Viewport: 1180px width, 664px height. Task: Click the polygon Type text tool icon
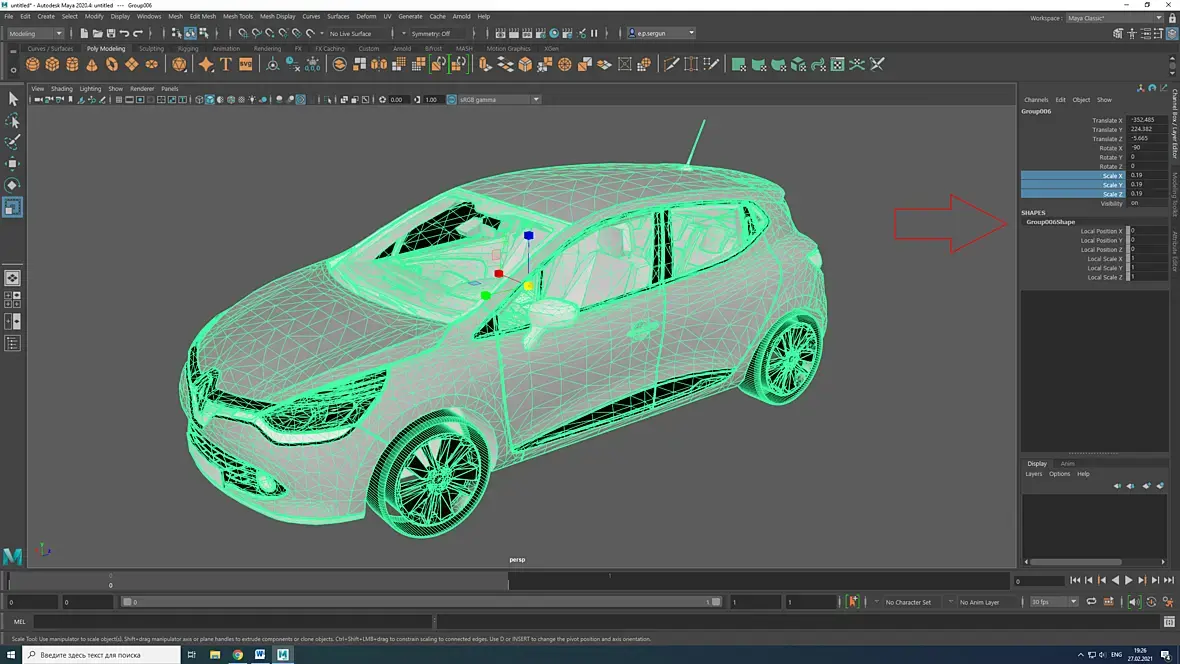tap(226, 64)
